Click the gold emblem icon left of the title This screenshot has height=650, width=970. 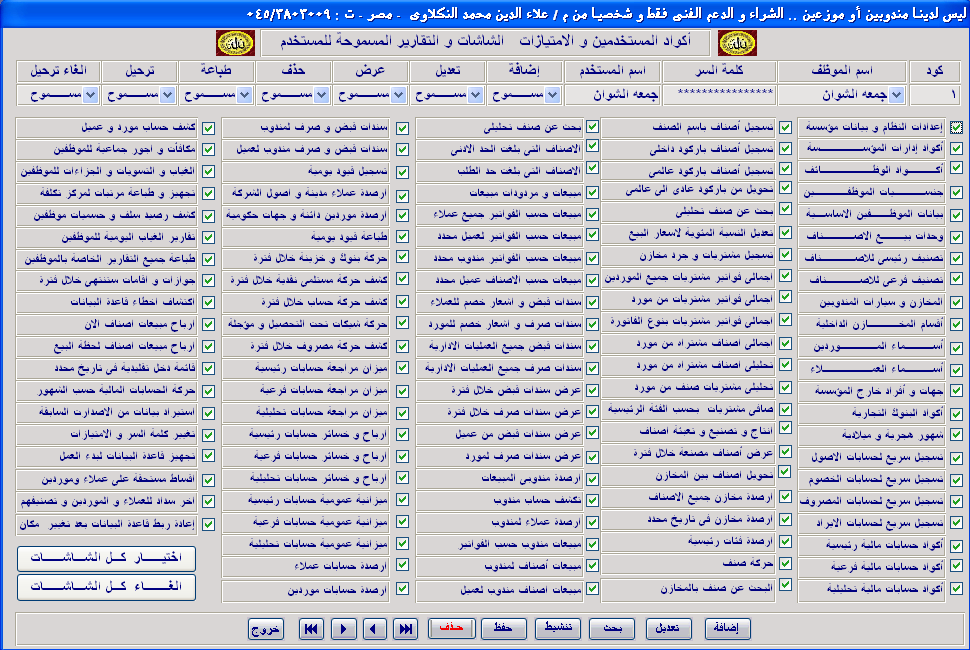pos(234,43)
